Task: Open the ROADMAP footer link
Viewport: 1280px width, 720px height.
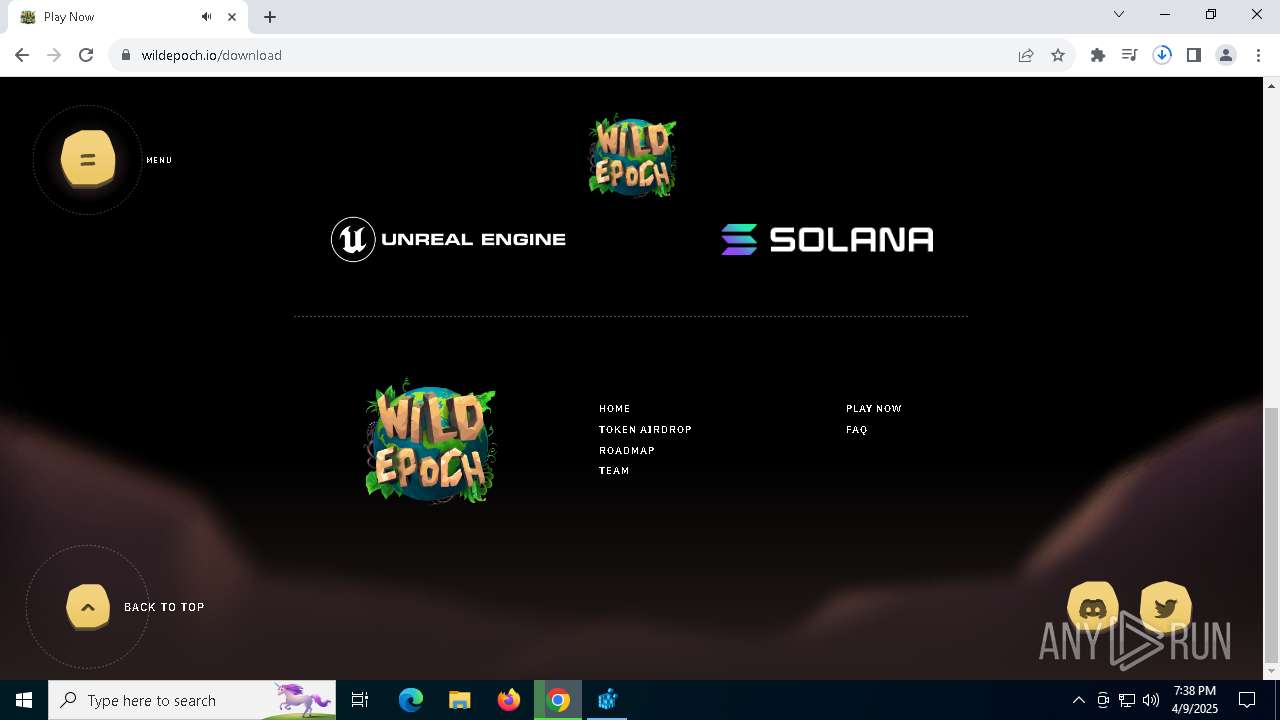Action: point(627,451)
